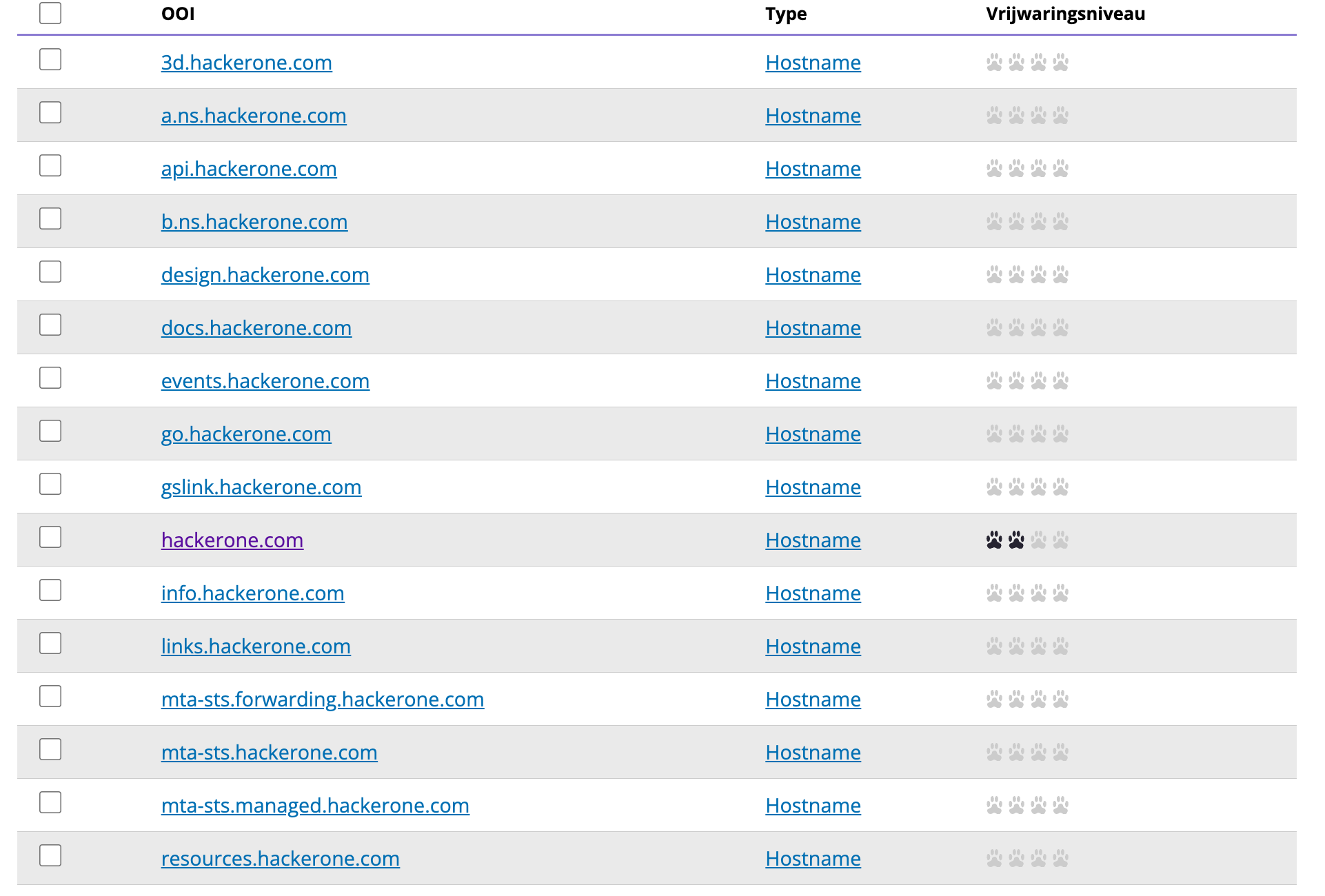Click the OOI column header
This screenshot has width=1325, height=896.
coord(178,13)
